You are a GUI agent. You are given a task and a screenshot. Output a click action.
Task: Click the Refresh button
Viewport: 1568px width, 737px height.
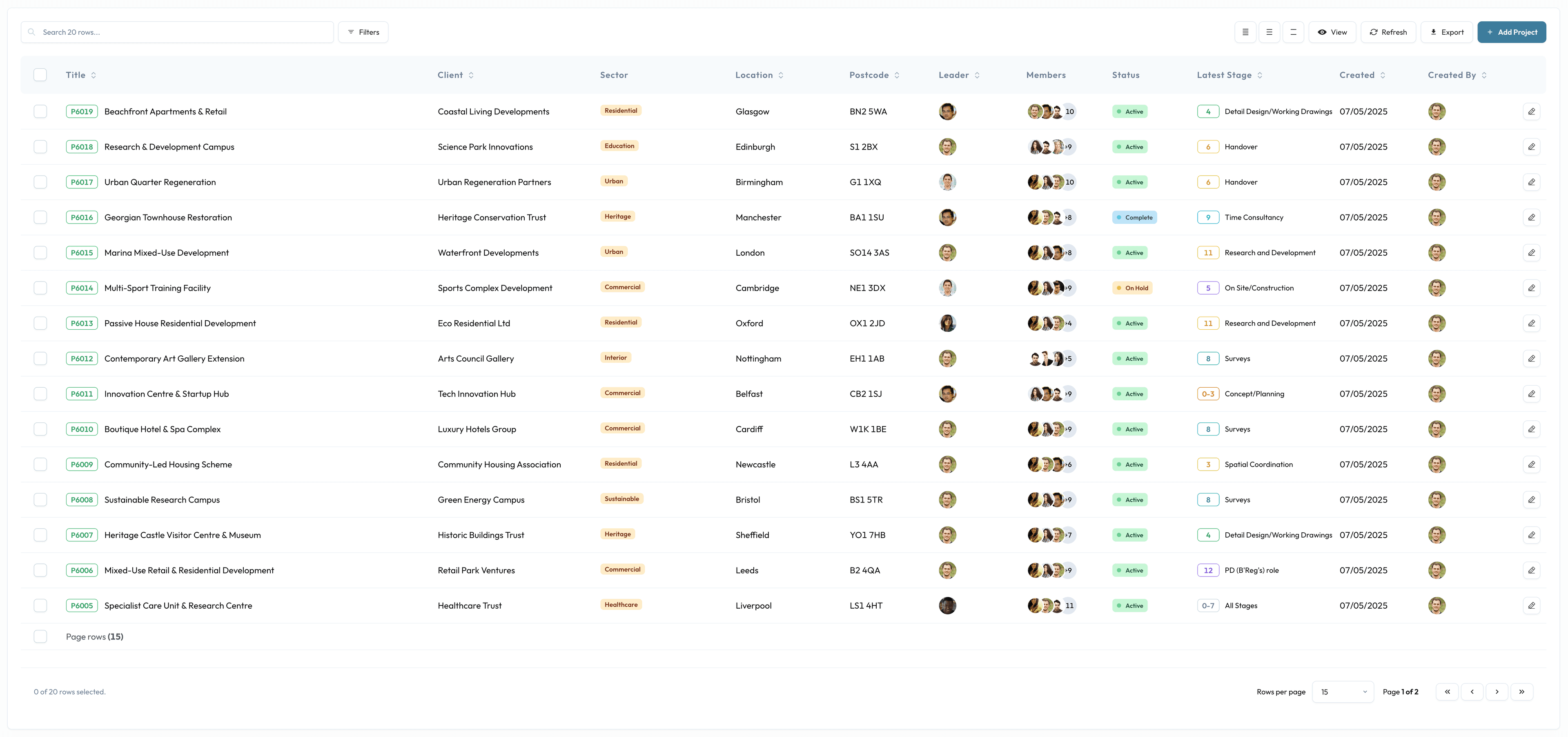(1388, 32)
